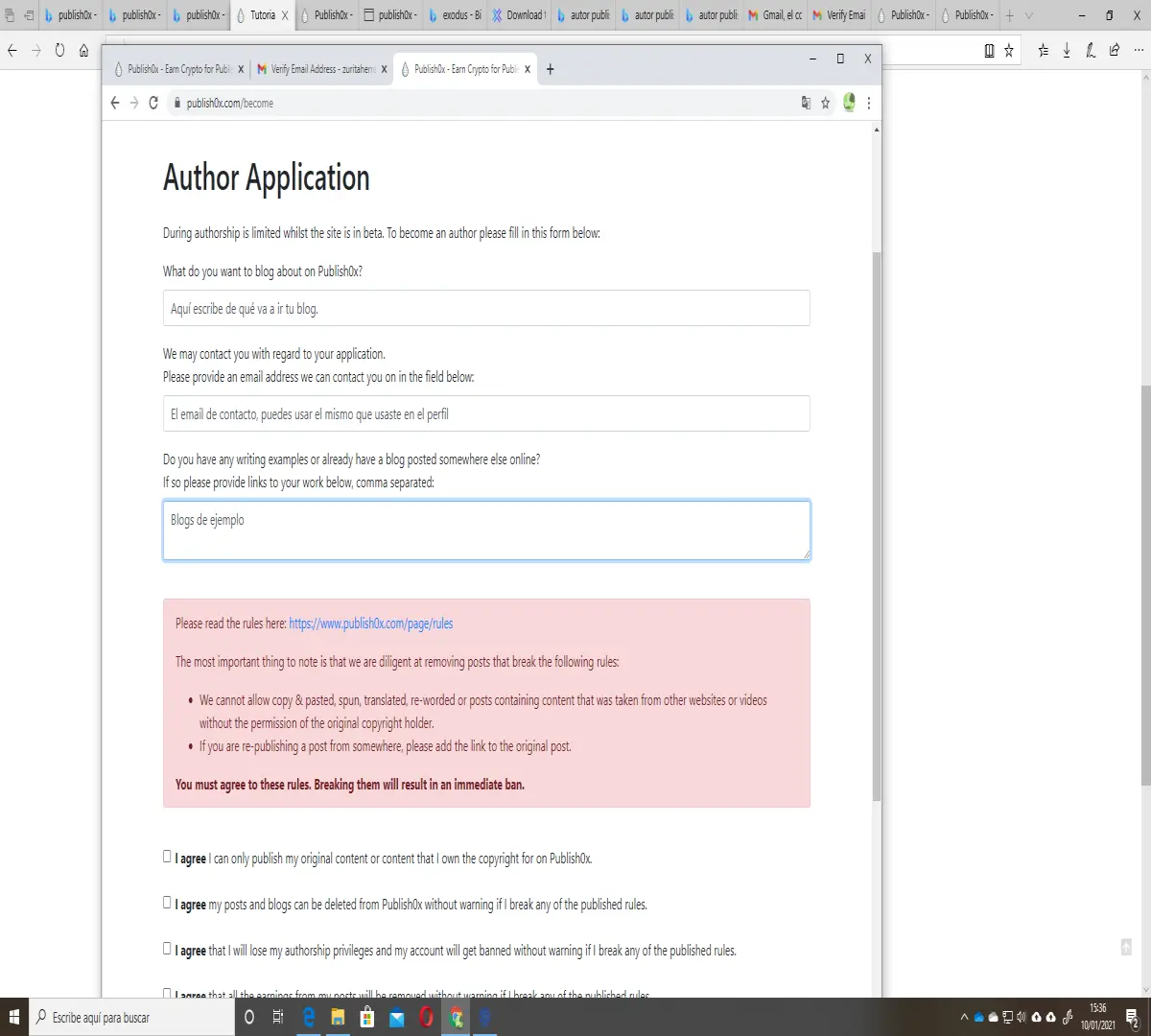Add the page to favorites in Edge
The height and width of the screenshot is (1036, 1151).
[1009, 51]
